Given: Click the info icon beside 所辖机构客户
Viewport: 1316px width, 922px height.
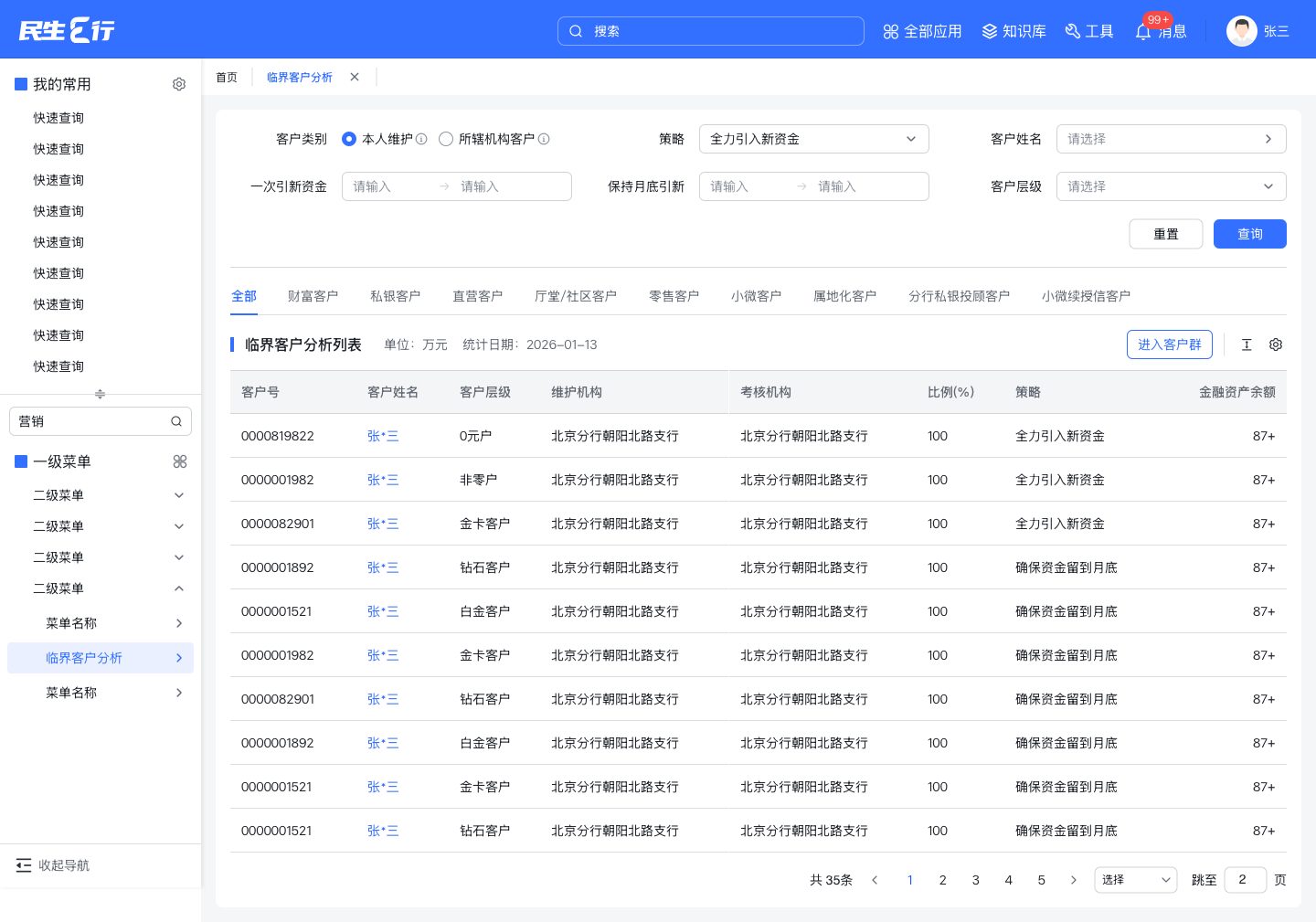Looking at the screenshot, I should tap(544, 139).
